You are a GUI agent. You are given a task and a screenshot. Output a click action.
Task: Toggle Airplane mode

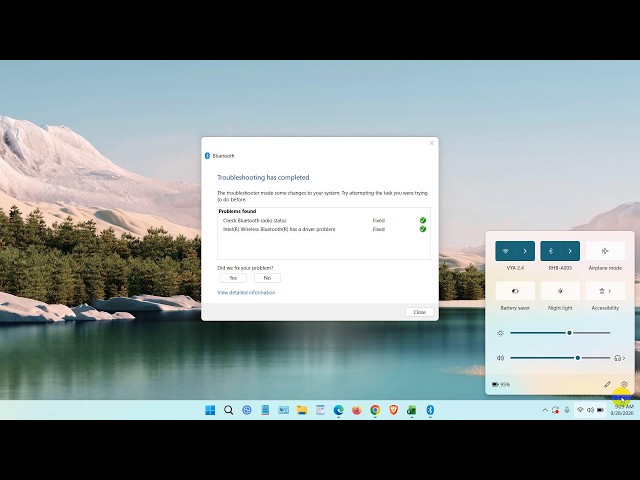[x=605, y=251]
